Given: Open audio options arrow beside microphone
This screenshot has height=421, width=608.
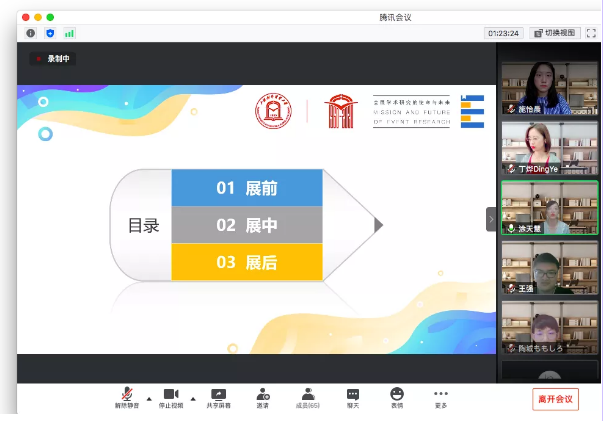Looking at the screenshot, I should coord(149,398).
